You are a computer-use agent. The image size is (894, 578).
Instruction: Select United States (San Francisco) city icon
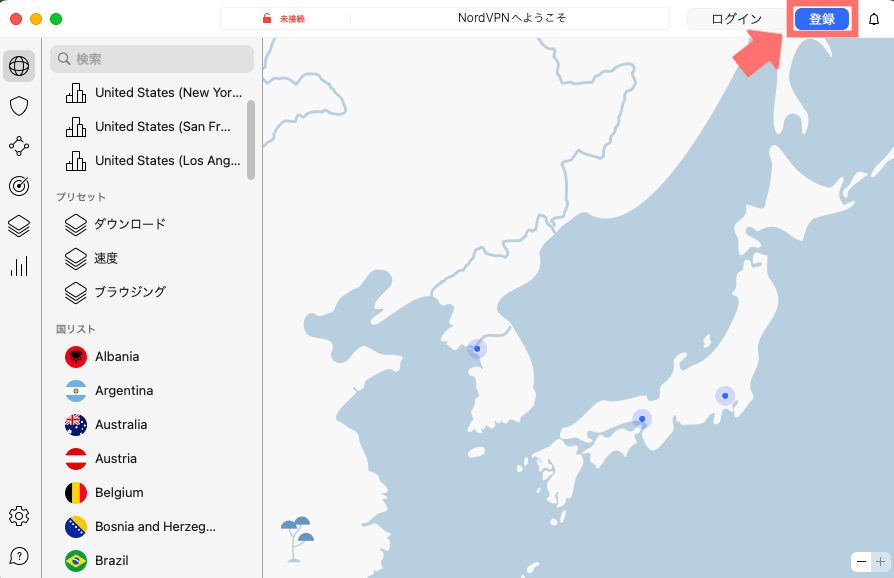pyautogui.click(x=76, y=127)
